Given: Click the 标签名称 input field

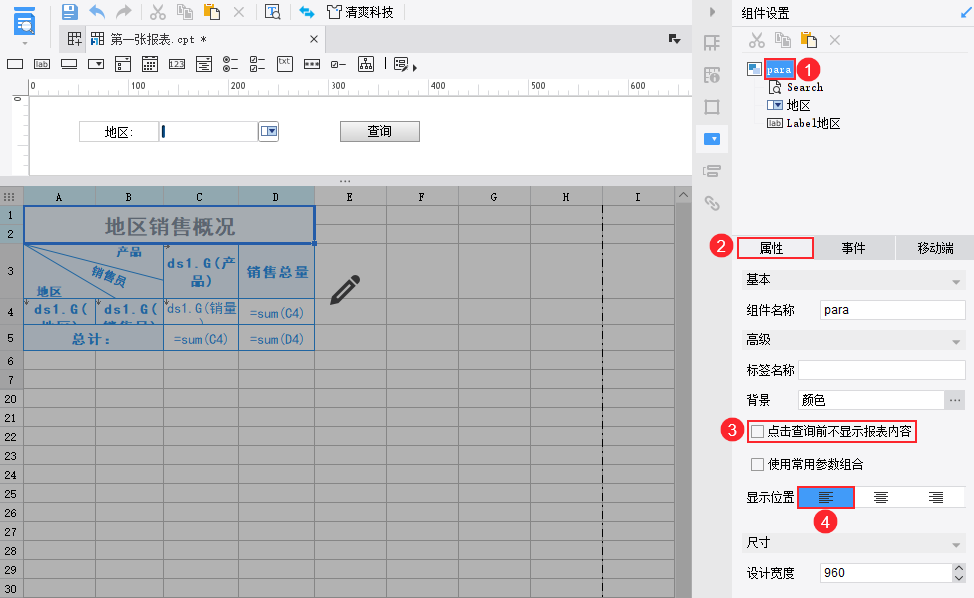Looking at the screenshot, I should [881, 370].
